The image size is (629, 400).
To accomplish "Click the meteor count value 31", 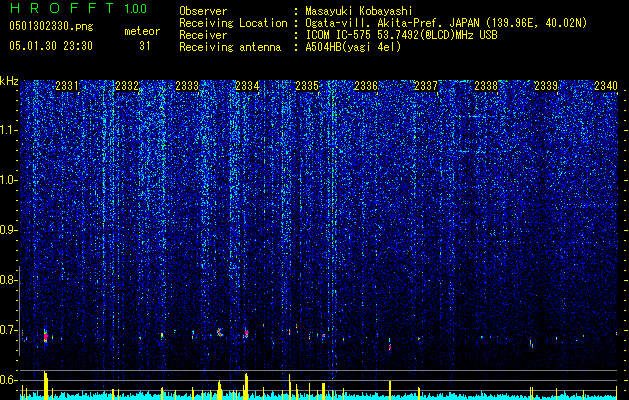I will pyautogui.click(x=145, y=46).
